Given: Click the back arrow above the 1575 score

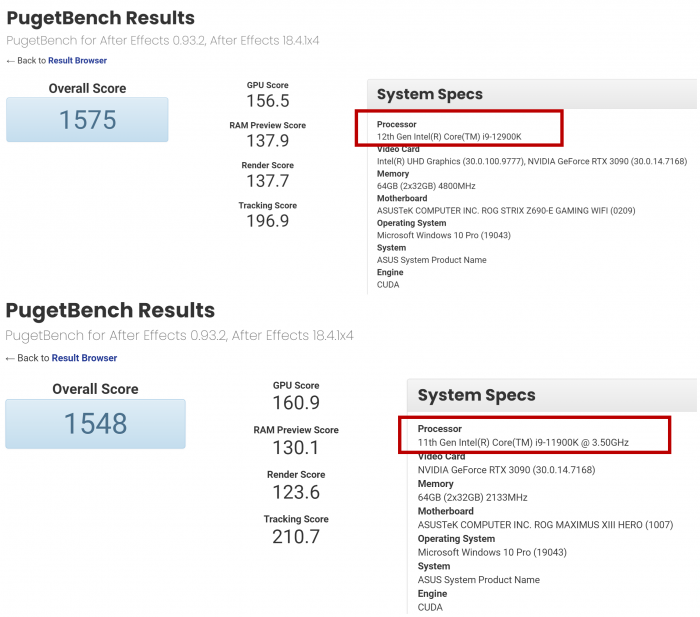Looking at the screenshot, I should pyautogui.click(x=10, y=61).
